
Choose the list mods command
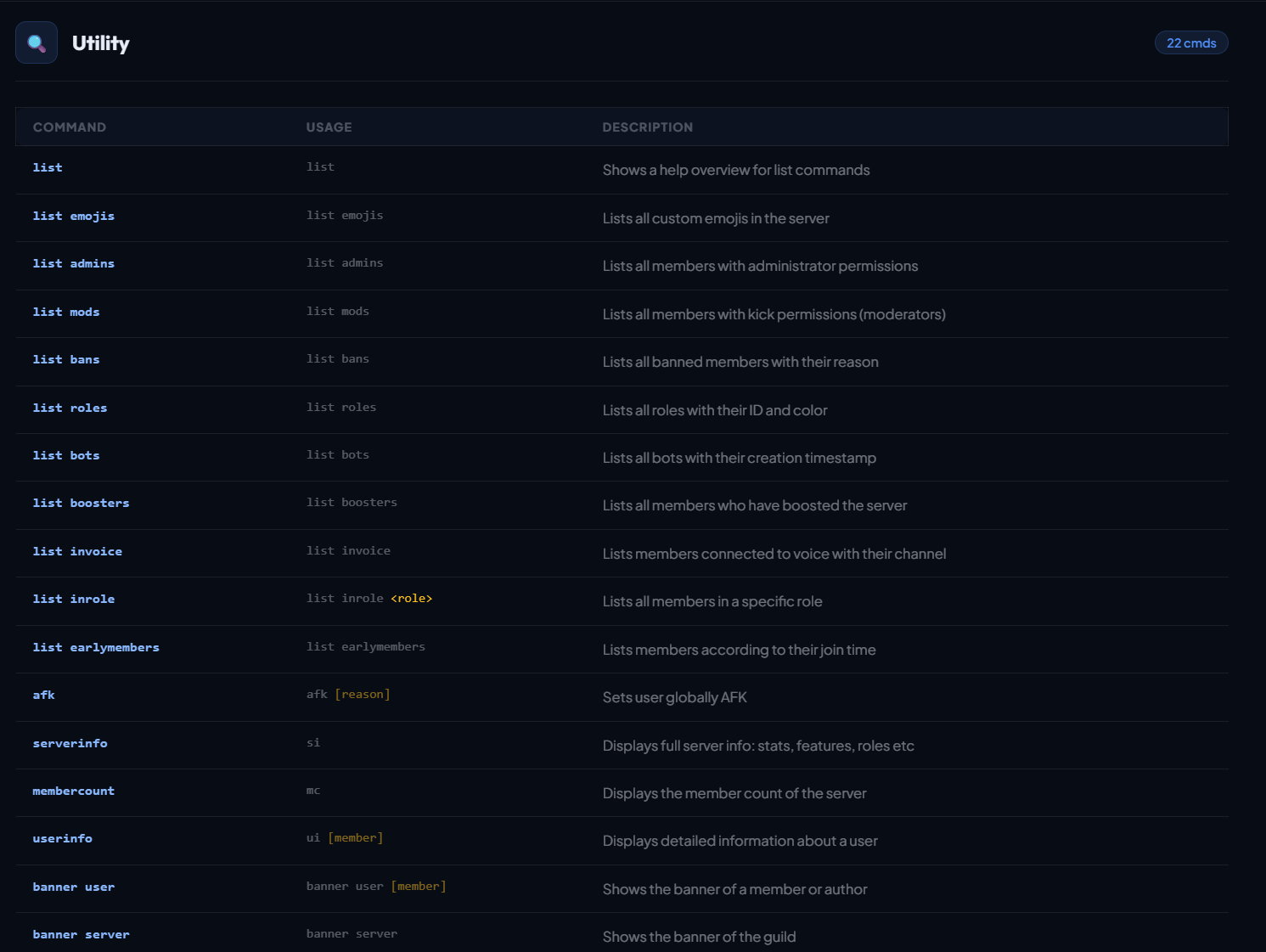66,313
